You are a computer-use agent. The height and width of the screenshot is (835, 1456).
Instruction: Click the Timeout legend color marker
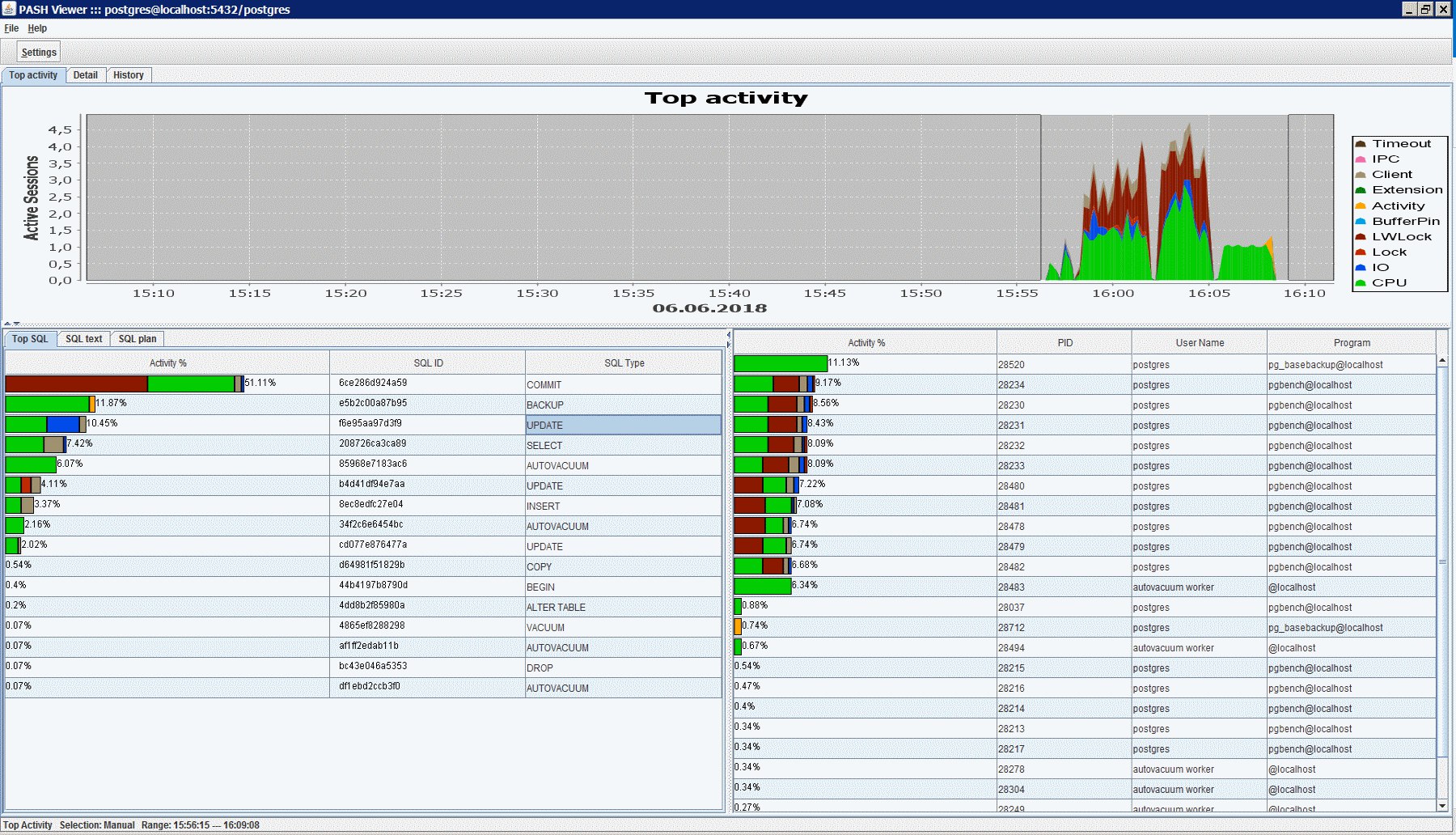1361,144
